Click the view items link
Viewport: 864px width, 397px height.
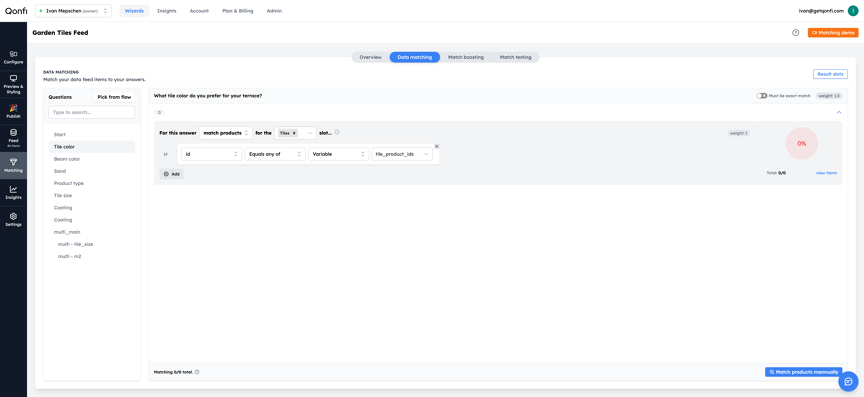coord(826,173)
